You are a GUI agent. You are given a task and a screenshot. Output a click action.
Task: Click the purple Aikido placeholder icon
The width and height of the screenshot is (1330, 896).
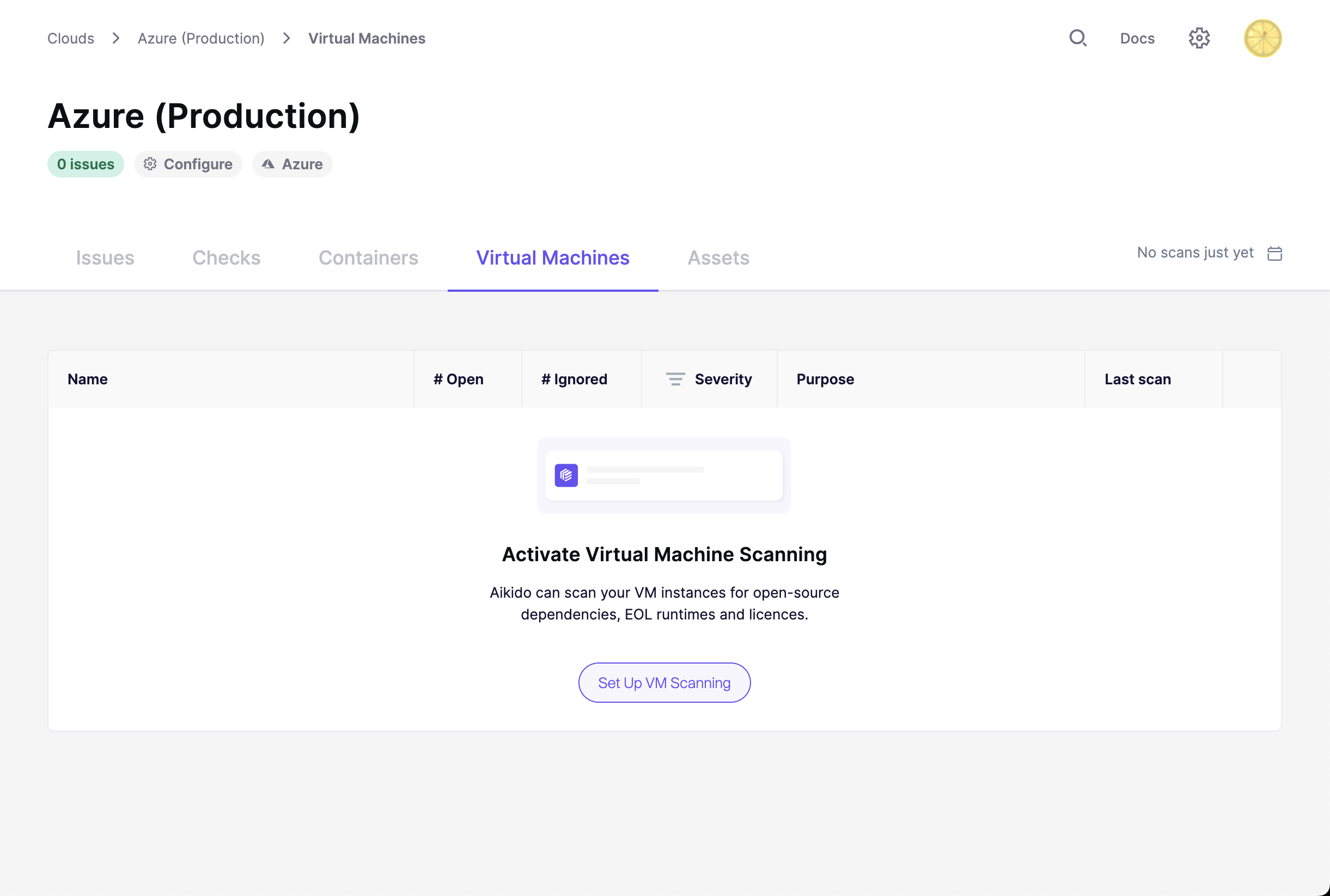[x=566, y=475]
